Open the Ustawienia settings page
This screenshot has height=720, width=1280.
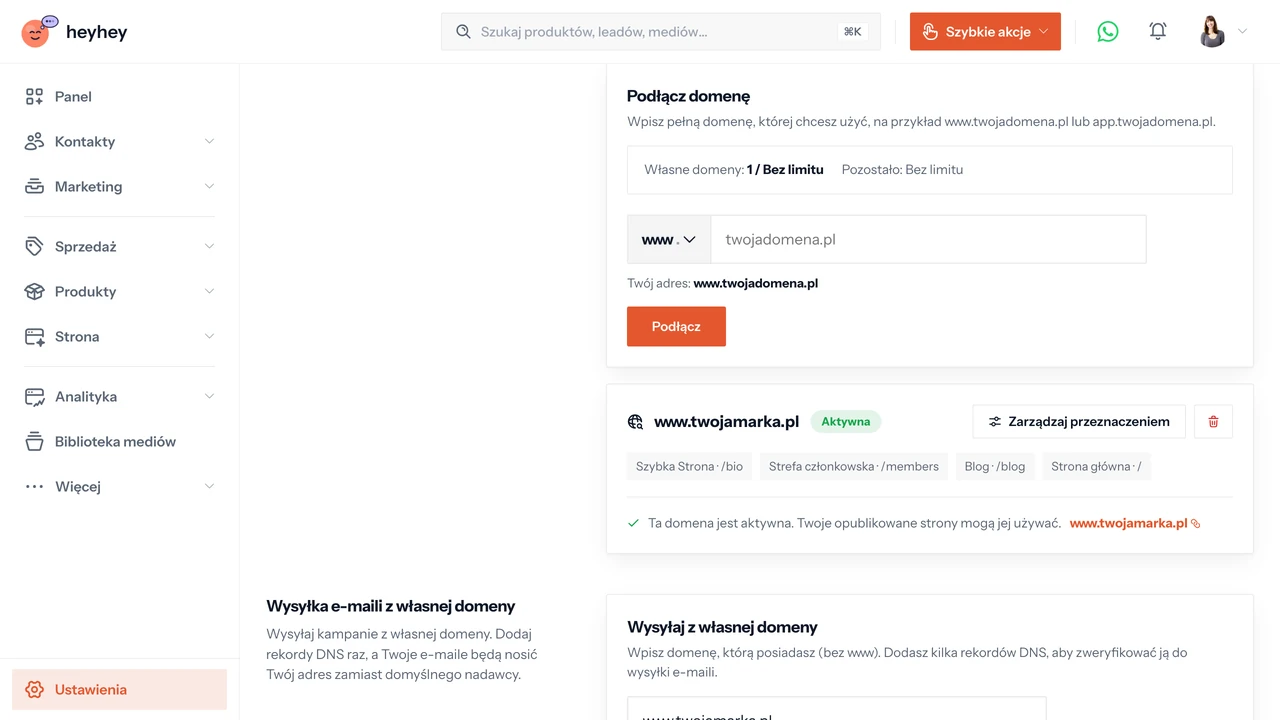[120, 690]
